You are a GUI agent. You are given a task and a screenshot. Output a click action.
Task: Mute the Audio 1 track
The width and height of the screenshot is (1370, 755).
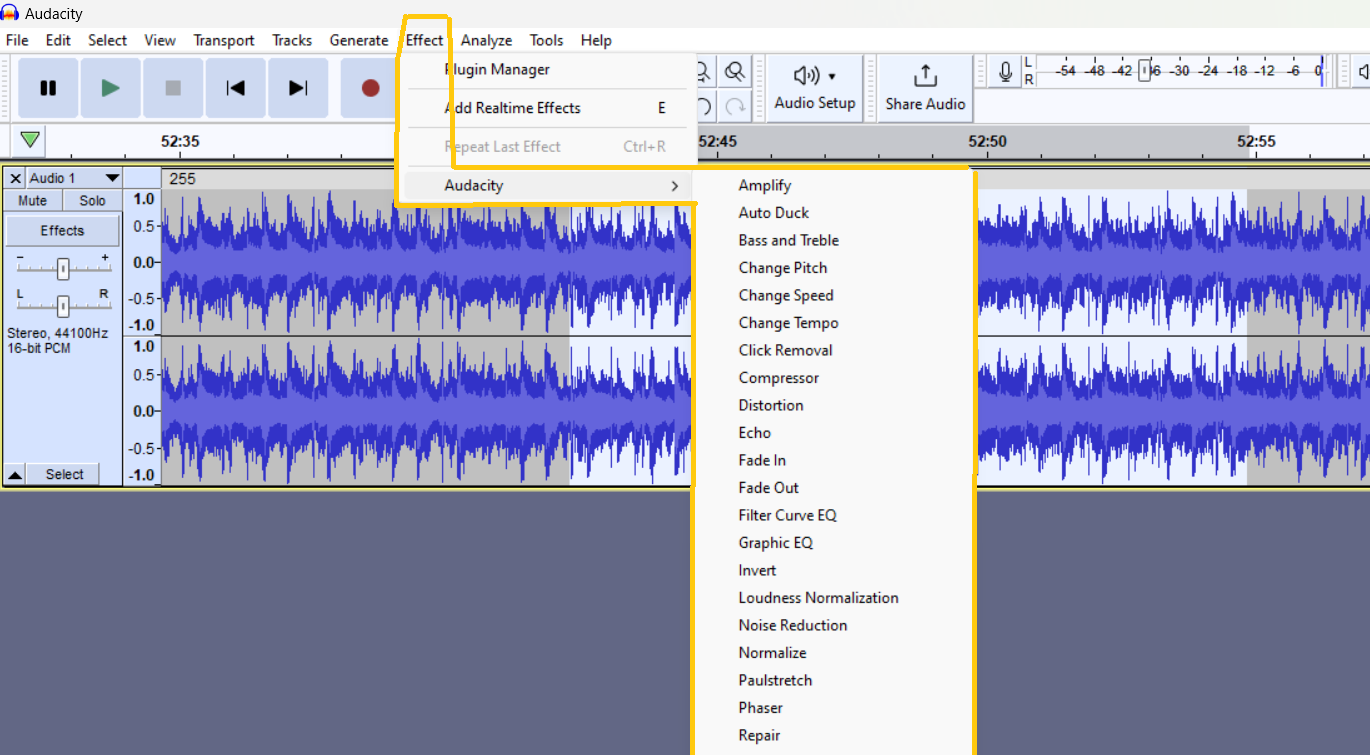(x=31, y=200)
